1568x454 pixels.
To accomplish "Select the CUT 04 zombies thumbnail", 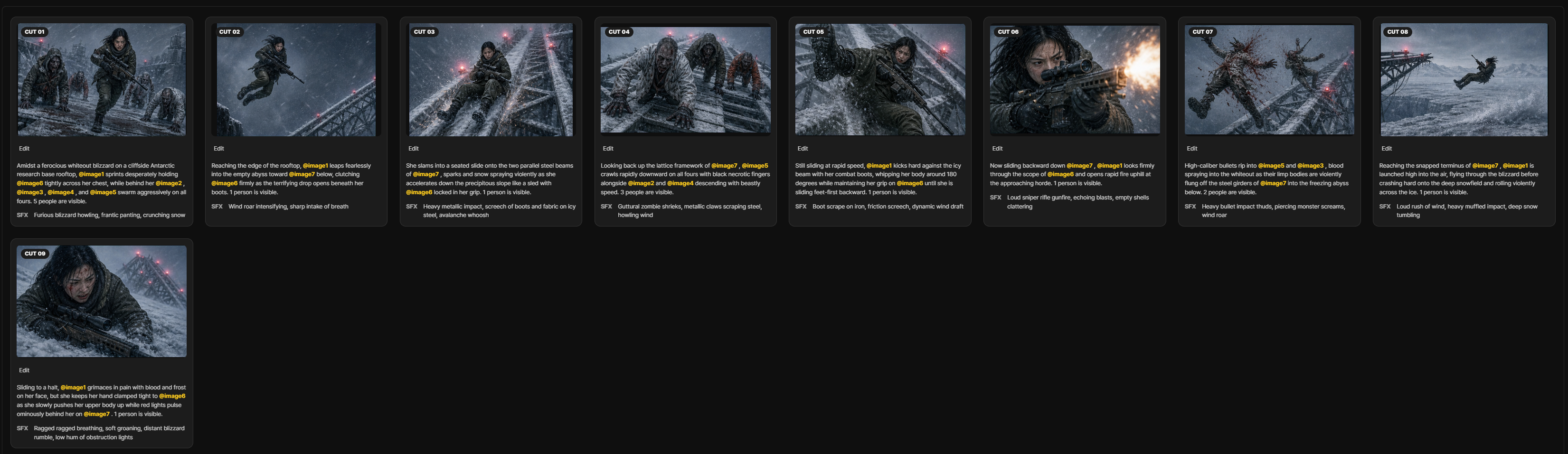I will pyautogui.click(x=685, y=80).
